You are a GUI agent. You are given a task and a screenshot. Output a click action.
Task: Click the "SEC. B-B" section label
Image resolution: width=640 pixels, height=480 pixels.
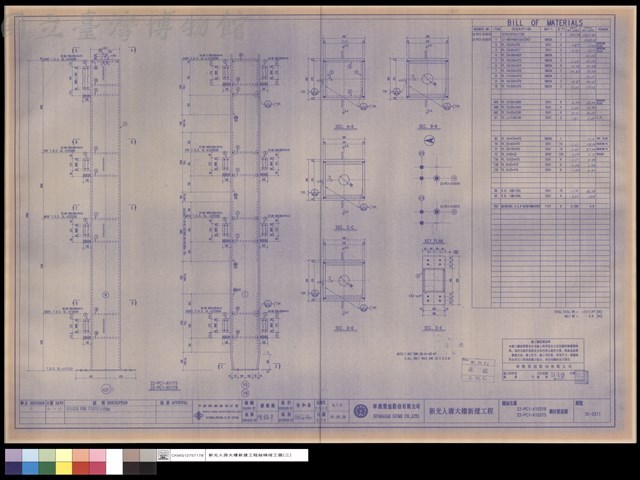click(429, 127)
